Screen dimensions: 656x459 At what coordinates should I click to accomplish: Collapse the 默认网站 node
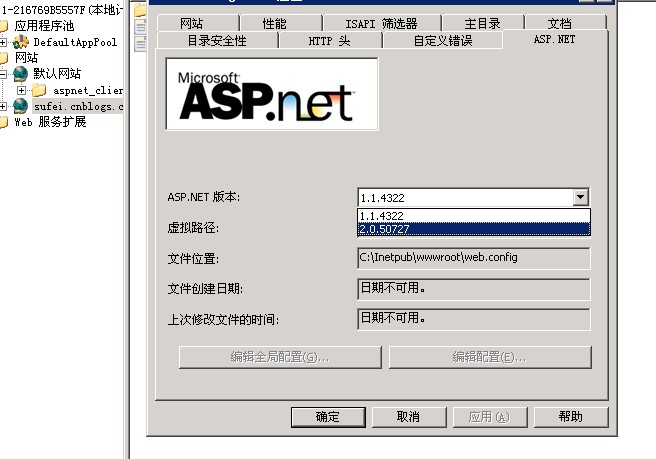click(x=3, y=74)
